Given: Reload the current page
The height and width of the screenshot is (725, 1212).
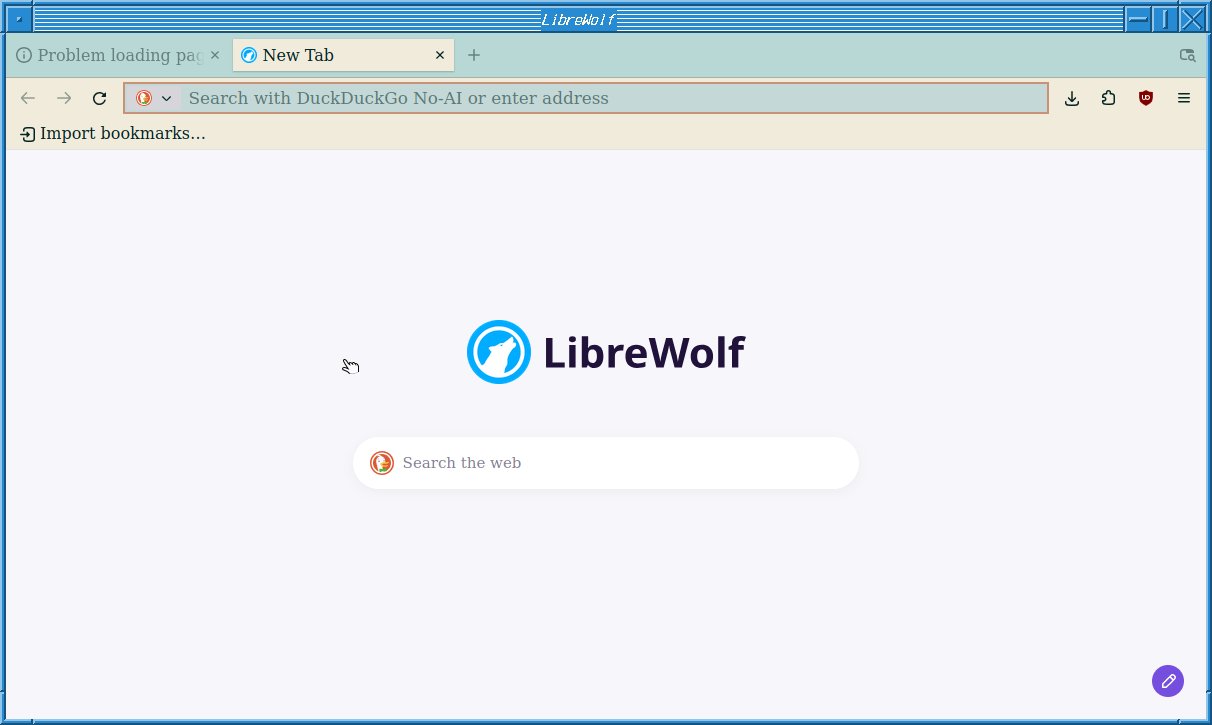Looking at the screenshot, I should pos(100,98).
